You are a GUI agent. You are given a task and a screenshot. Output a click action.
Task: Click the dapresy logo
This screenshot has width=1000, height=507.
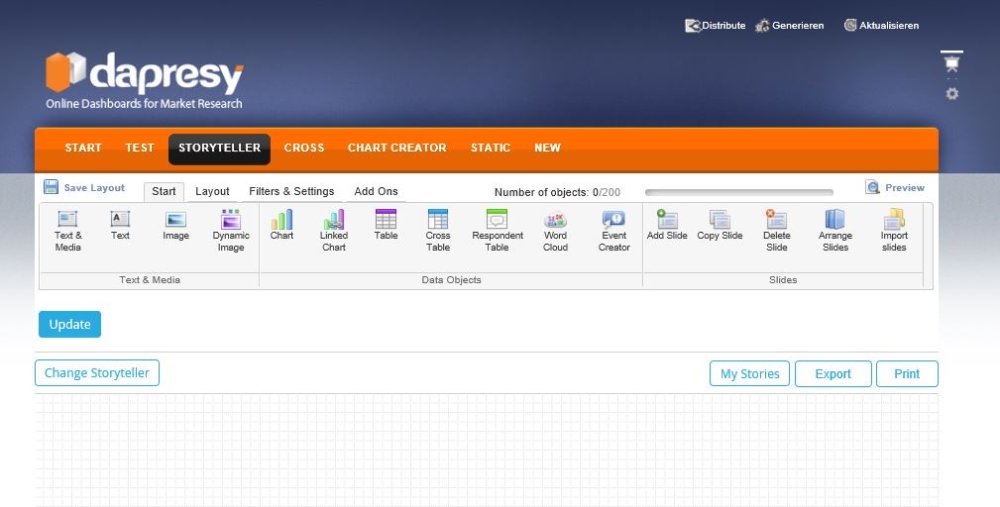pos(144,80)
